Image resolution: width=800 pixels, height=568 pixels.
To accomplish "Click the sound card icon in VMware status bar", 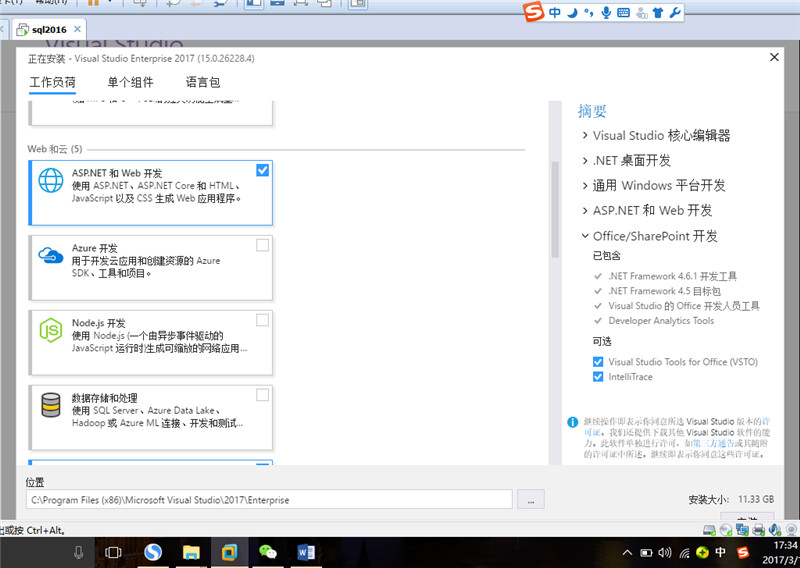I will point(775,530).
